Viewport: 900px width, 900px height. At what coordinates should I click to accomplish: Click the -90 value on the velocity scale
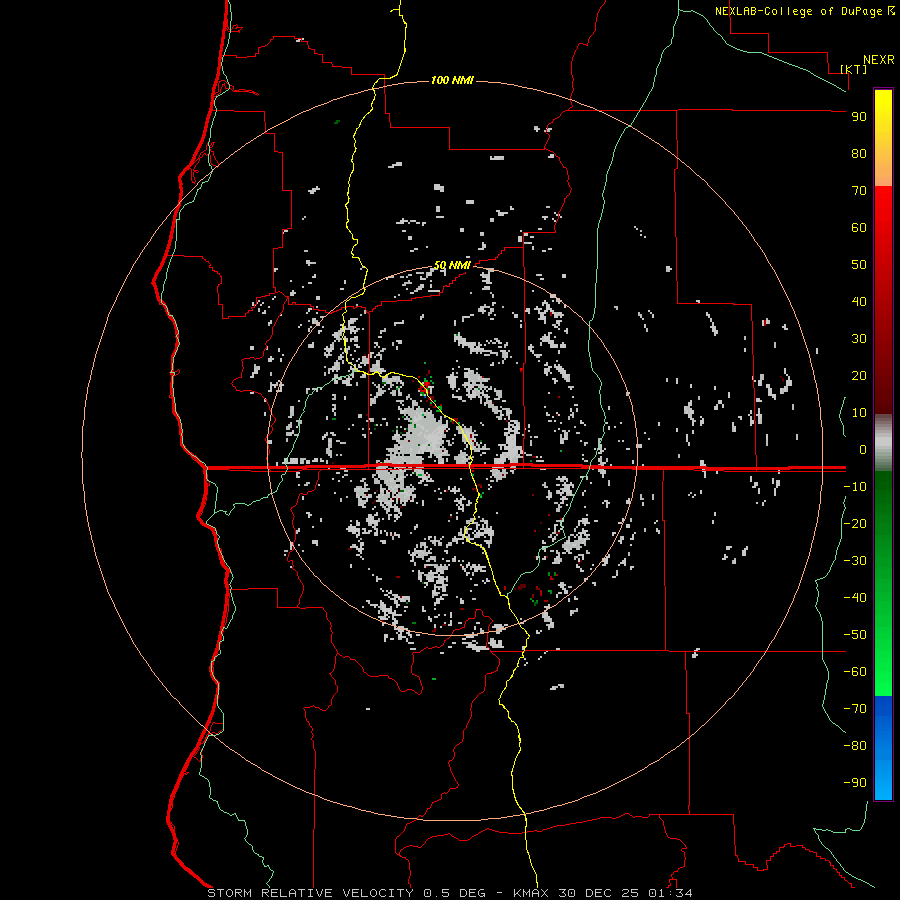coord(855,783)
